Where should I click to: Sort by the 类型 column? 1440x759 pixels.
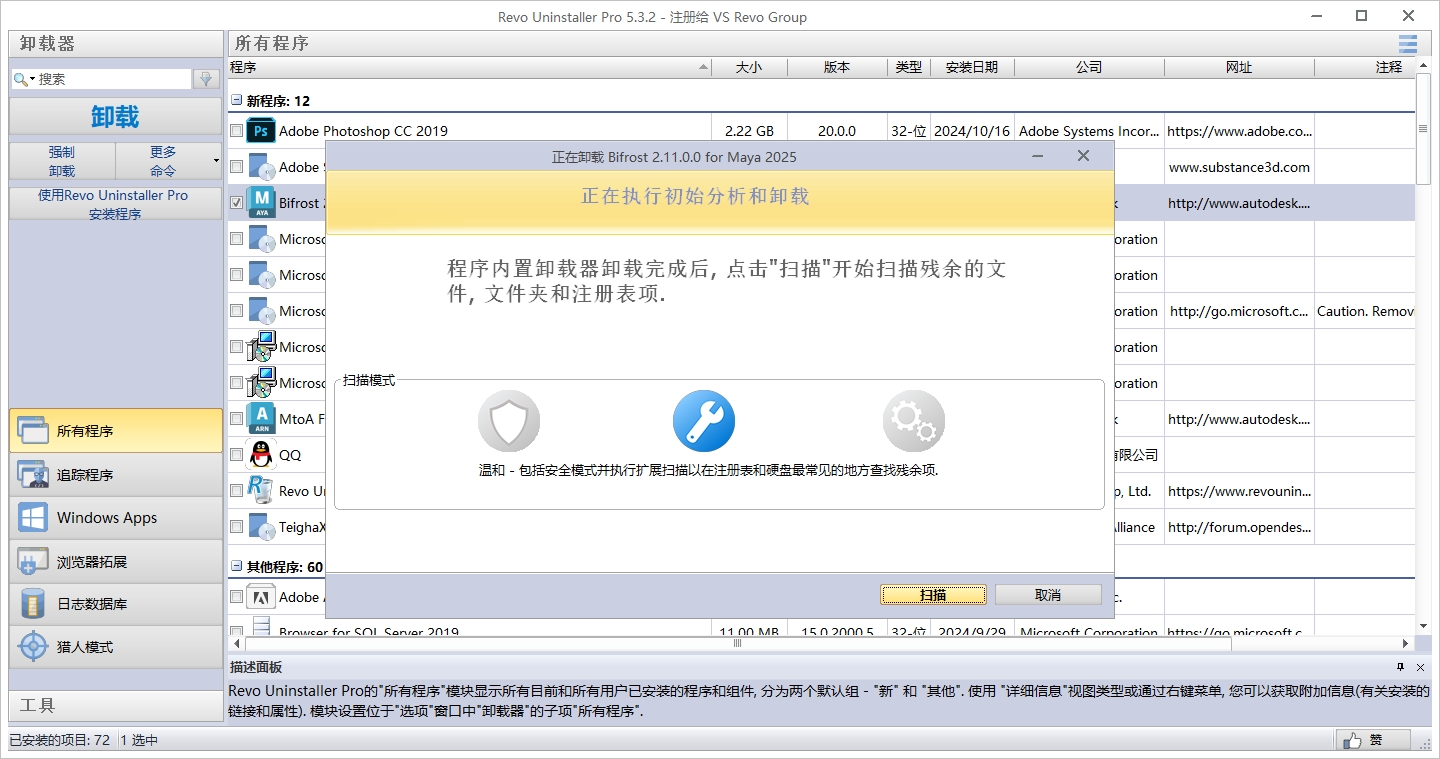tap(909, 67)
